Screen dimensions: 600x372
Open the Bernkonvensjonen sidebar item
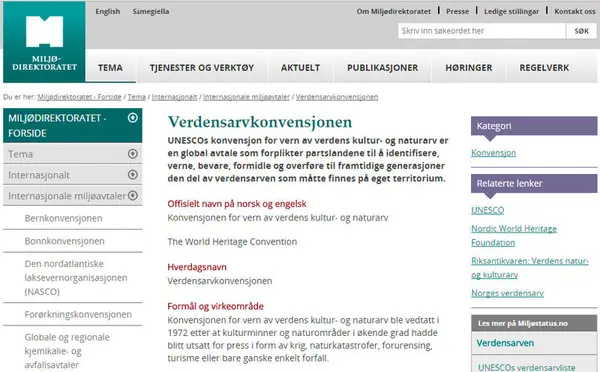tap(64, 218)
